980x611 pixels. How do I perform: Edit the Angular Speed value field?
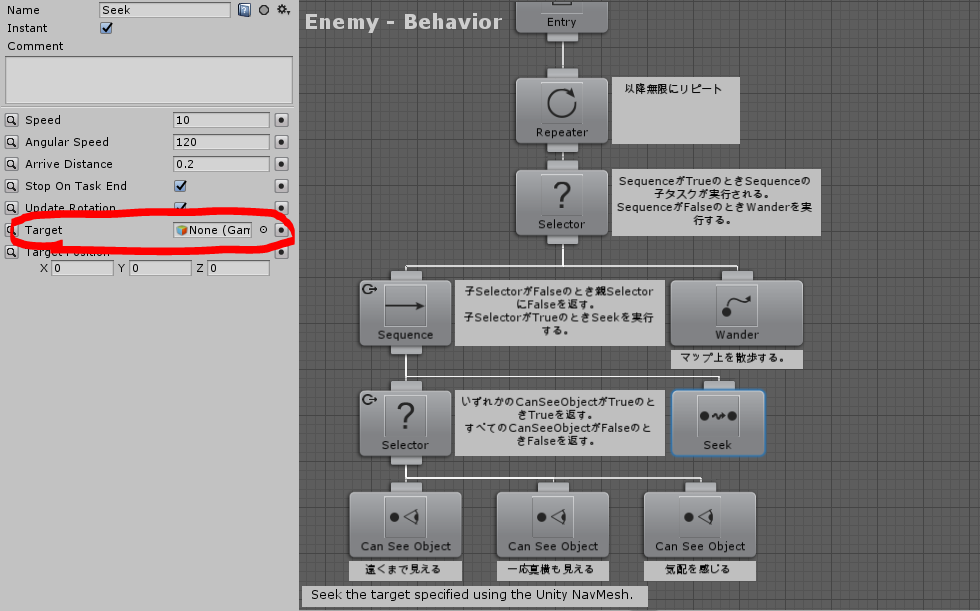(x=221, y=142)
